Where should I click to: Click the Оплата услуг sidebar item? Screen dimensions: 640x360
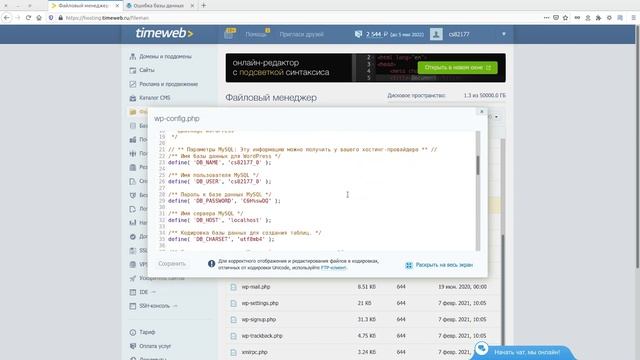coord(155,346)
